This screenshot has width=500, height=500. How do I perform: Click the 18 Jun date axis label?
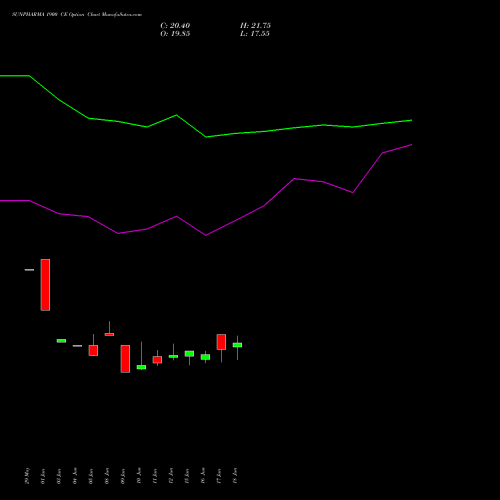[x=235, y=476]
